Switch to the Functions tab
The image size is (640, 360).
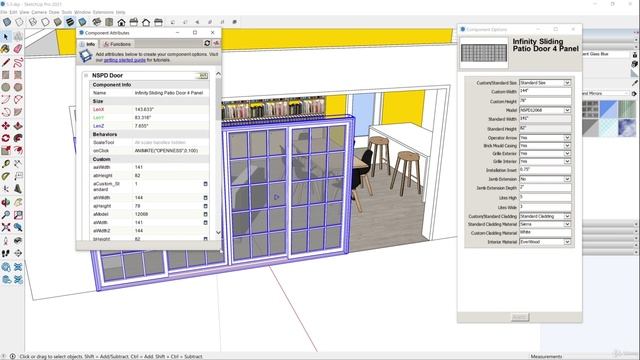pyautogui.click(x=117, y=44)
